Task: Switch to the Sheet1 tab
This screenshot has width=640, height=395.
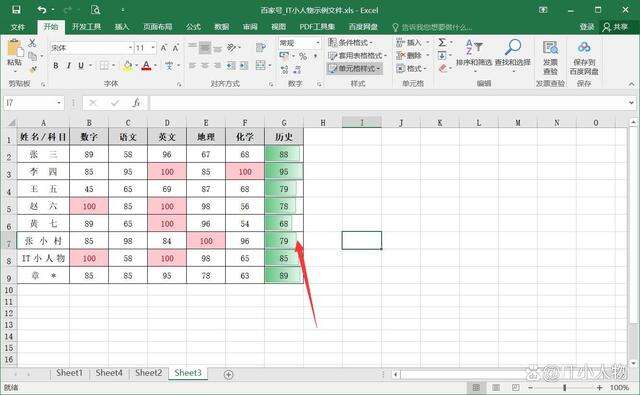Action: coord(69,373)
